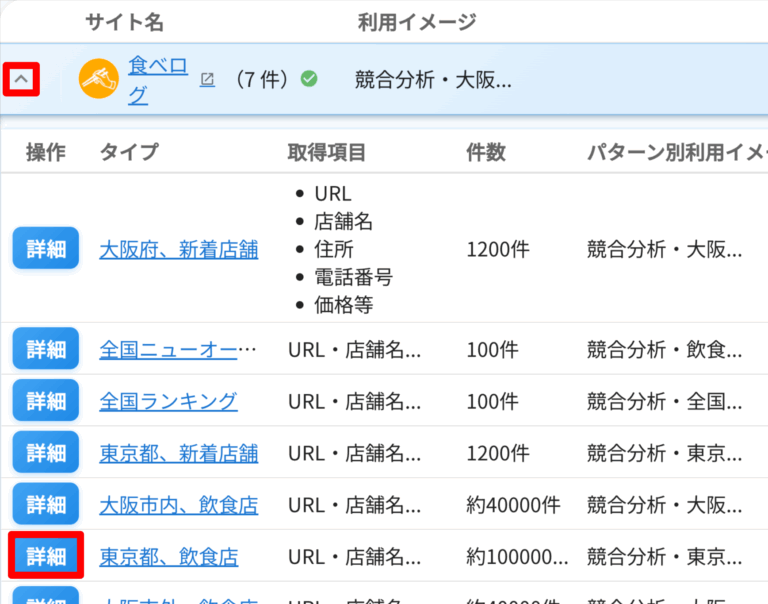This screenshot has height=604, width=768.
Task: Click the green checkmark status icon
Action: pyautogui.click(x=309, y=79)
